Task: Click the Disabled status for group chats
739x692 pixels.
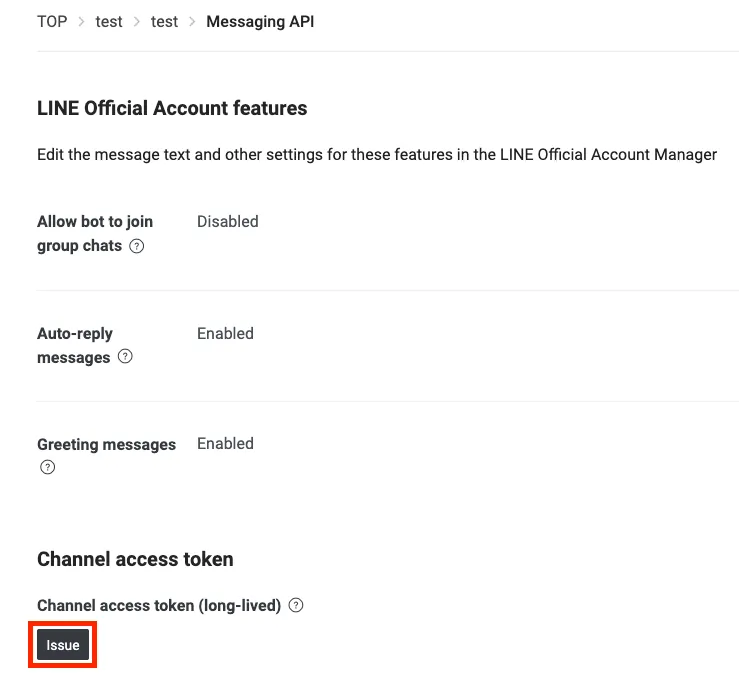Action: click(x=227, y=221)
